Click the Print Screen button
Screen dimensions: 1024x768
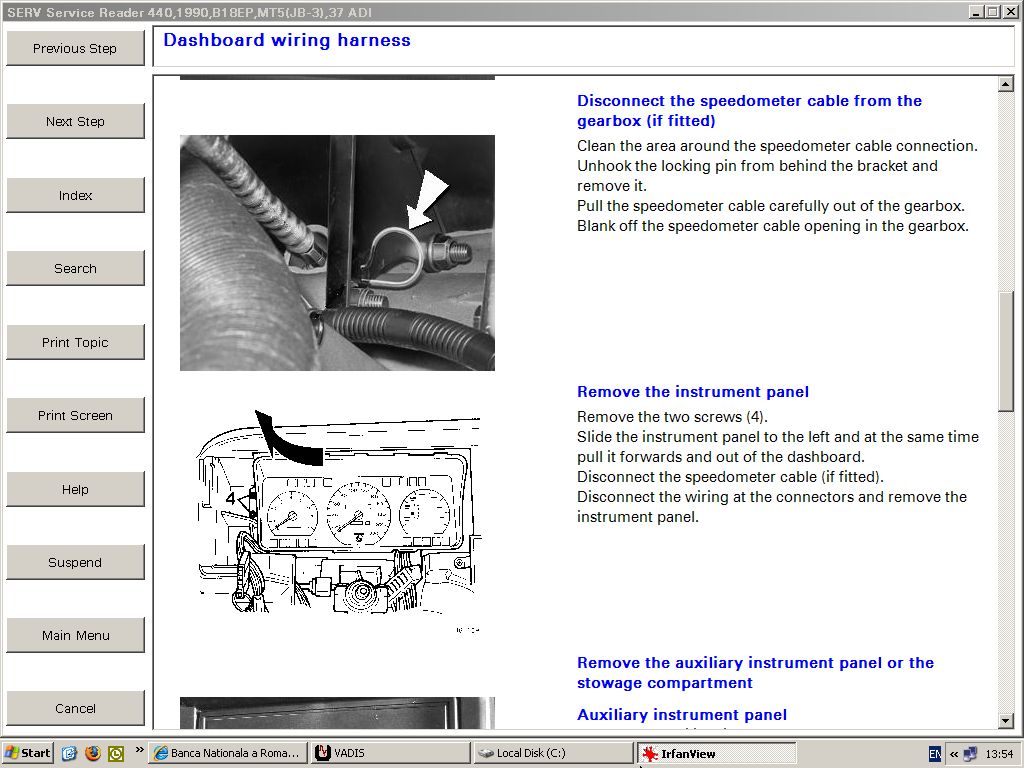[x=75, y=415]
